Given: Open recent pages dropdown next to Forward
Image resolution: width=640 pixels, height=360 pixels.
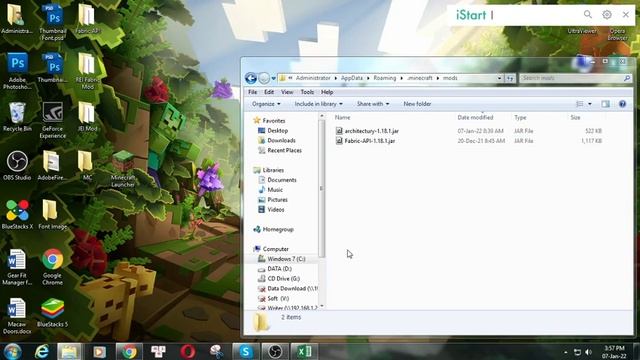Looking at the screenshot, I should [273, 78].
